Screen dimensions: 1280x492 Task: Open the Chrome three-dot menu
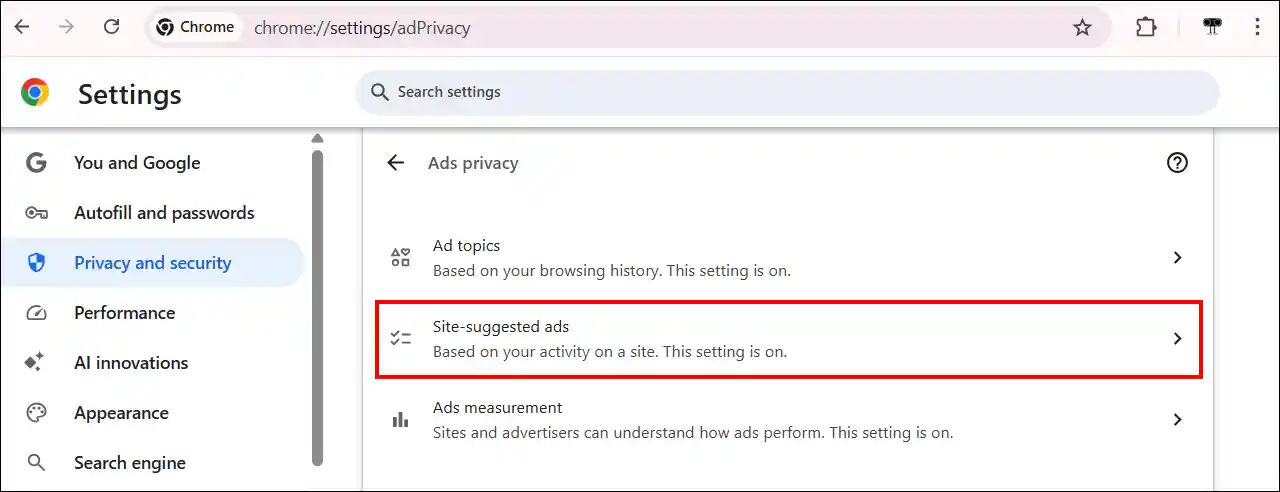tap(1256, 28)
